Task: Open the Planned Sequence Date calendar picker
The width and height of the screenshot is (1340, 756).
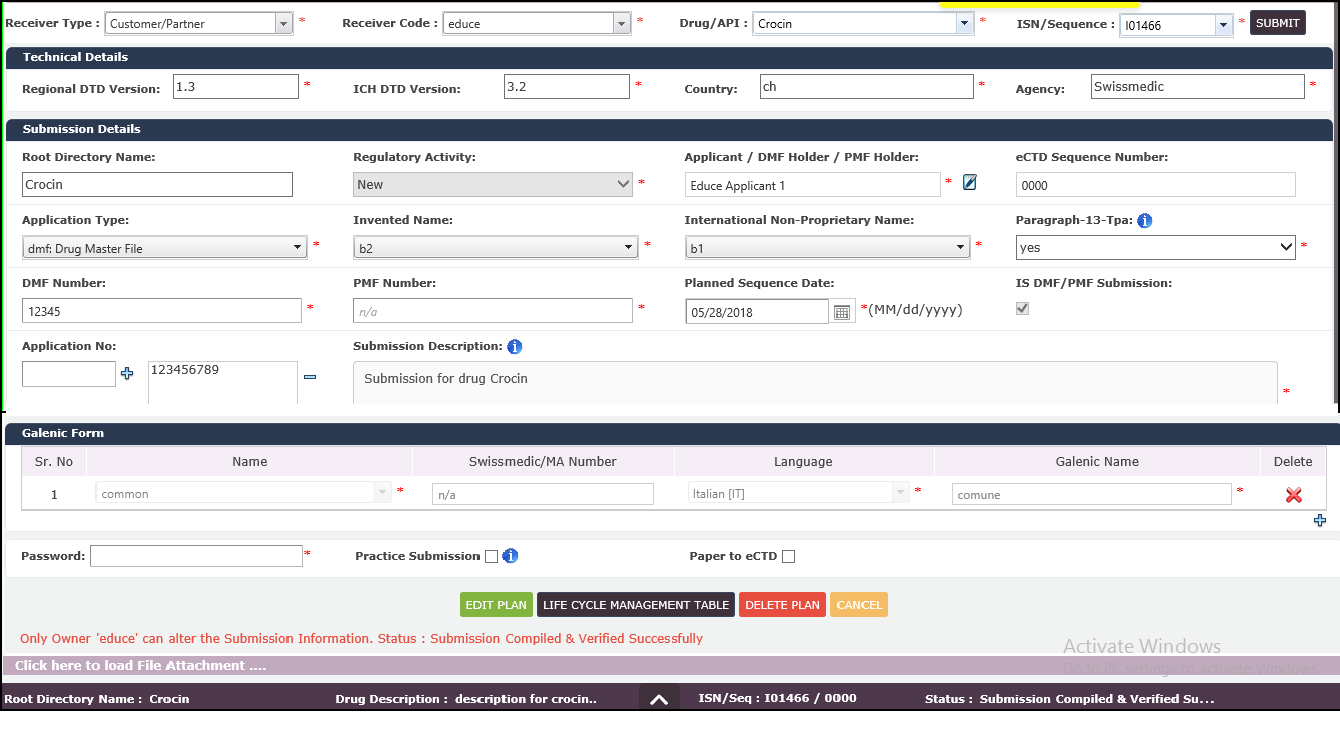Action: pyautogui.click(x=842, y=312)
